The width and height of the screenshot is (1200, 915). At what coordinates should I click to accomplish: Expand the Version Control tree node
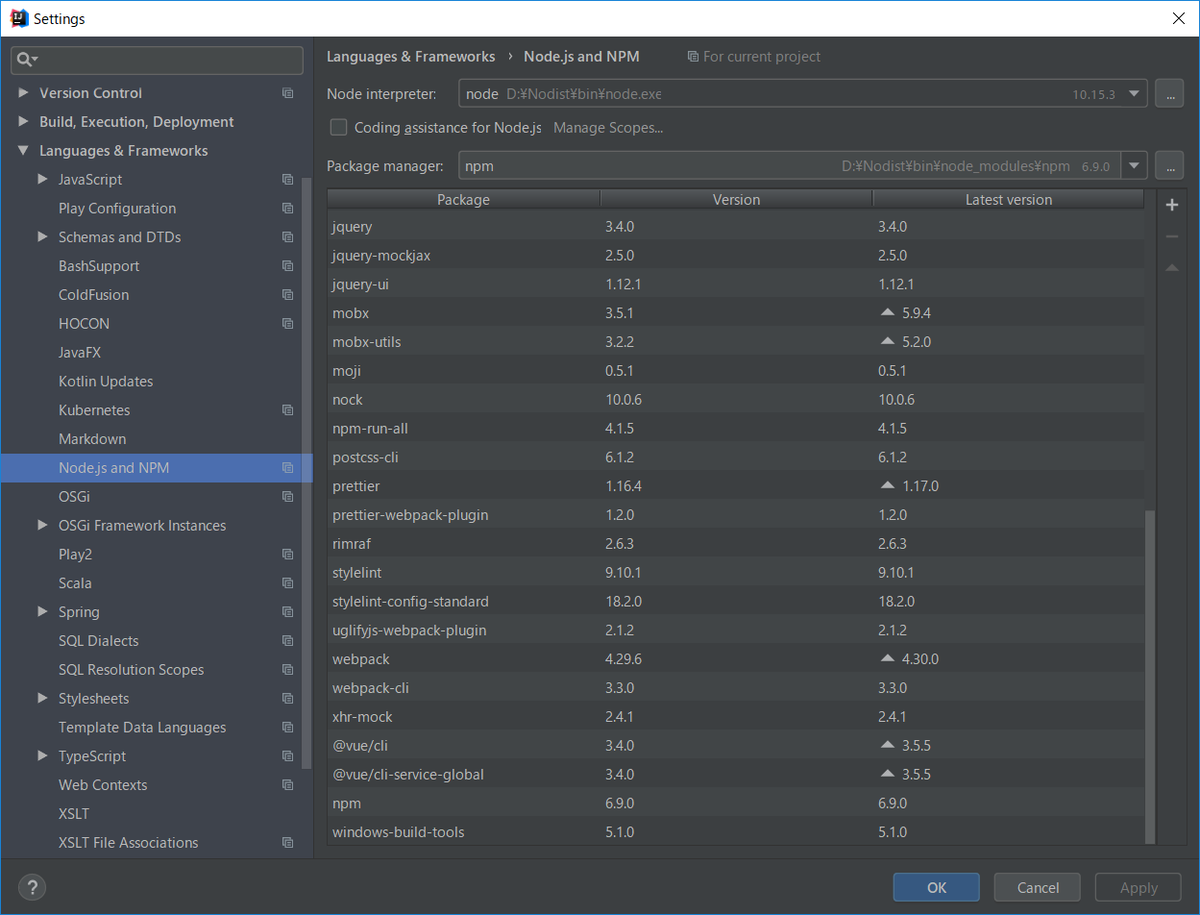[x=23, y=93]
